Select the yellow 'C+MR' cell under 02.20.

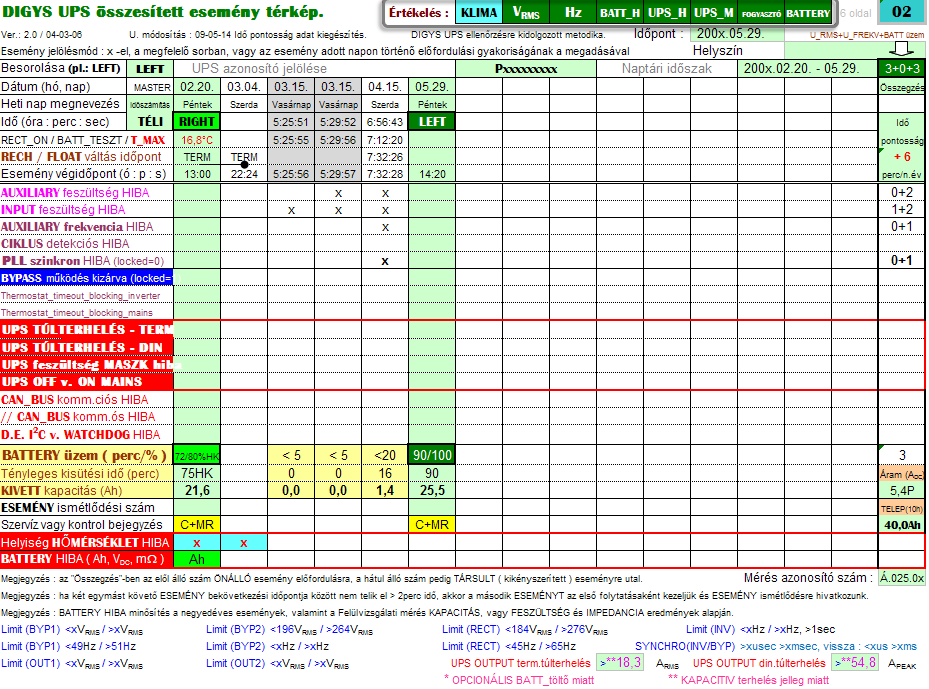197,525
